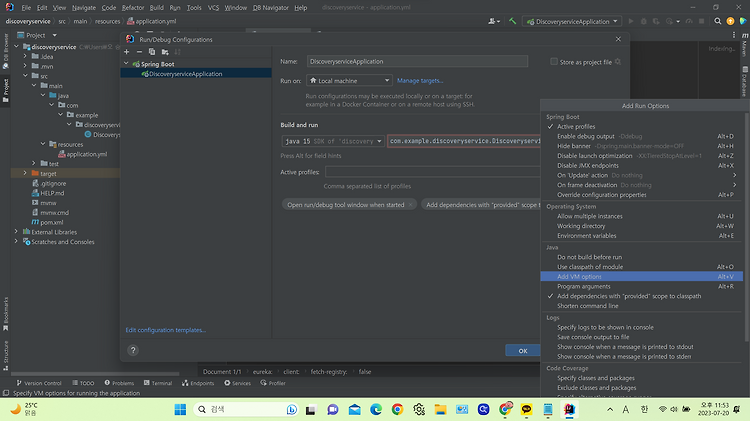The image size is (750, 421).
Task: Remove the selected configuration with minus icon
Action: (139, 52)
